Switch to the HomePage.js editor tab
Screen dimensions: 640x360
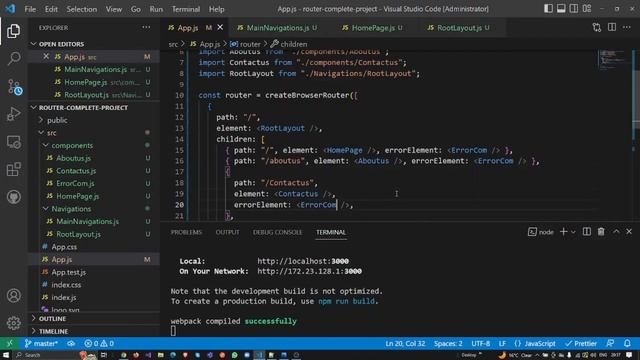point(373,28)
